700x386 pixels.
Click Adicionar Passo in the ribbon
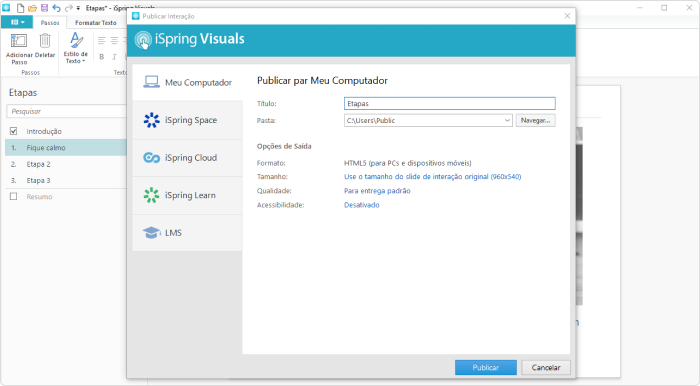pos(19,49)
